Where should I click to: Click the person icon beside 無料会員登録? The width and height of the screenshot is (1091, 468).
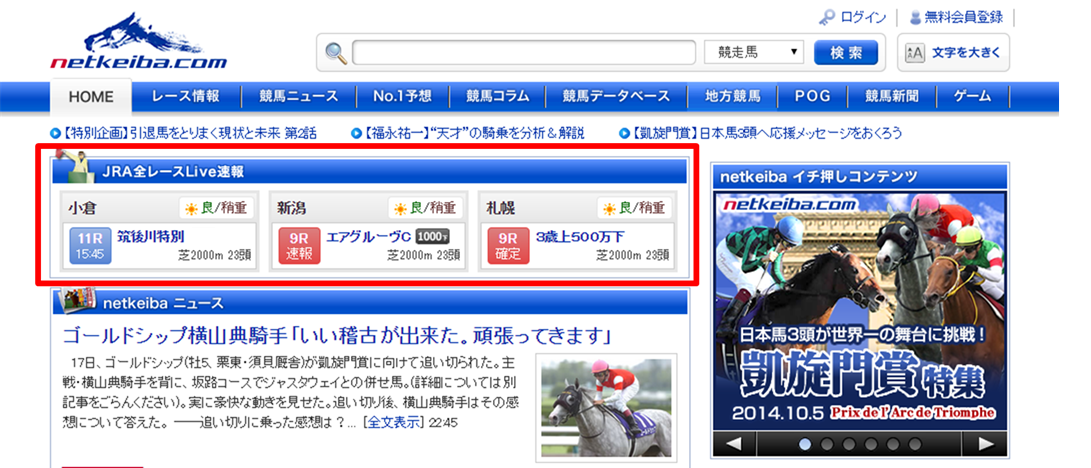point(916,17)
